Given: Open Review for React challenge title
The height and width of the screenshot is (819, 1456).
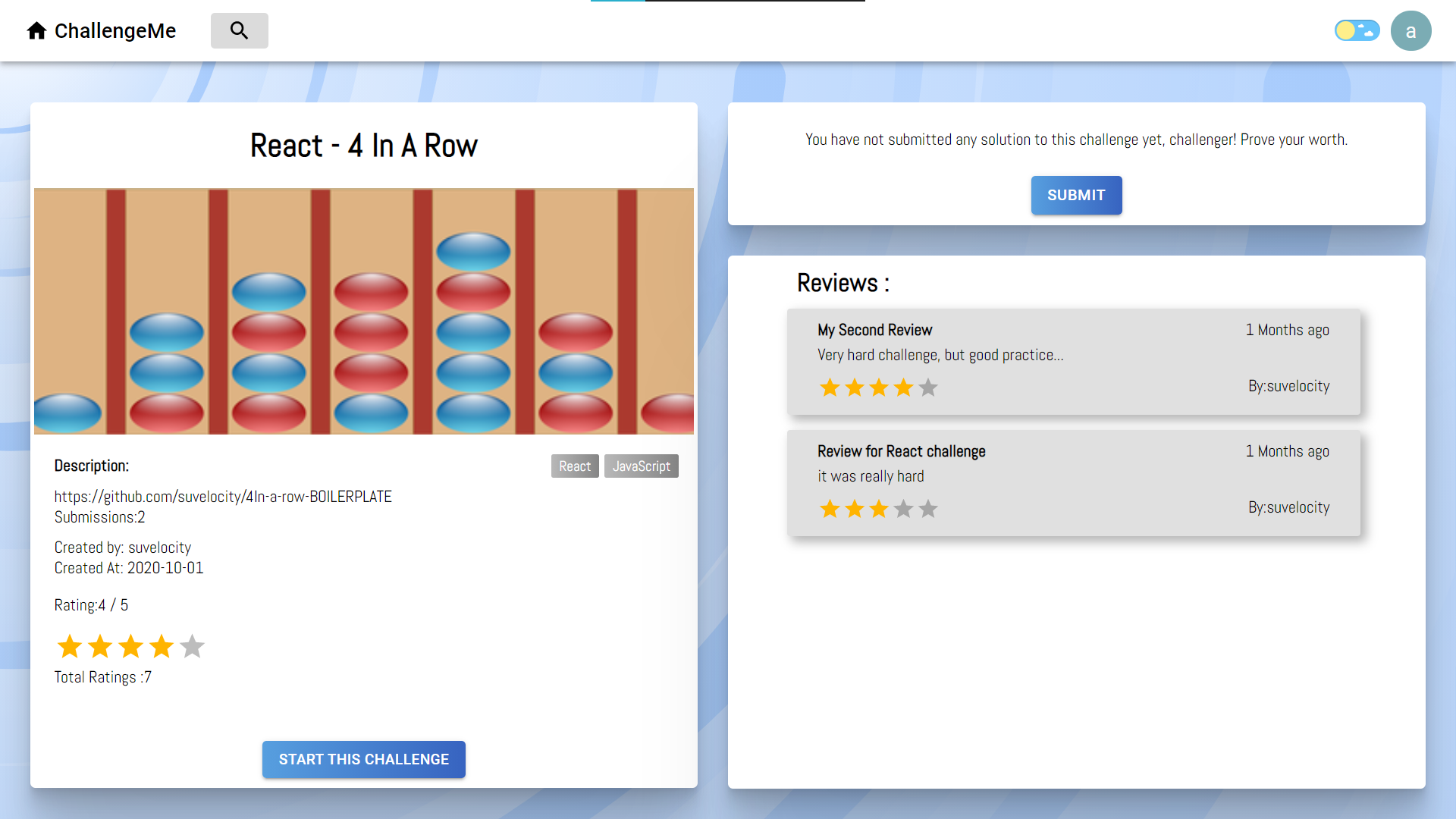Looking at the screenshot, I should [901, 451].
